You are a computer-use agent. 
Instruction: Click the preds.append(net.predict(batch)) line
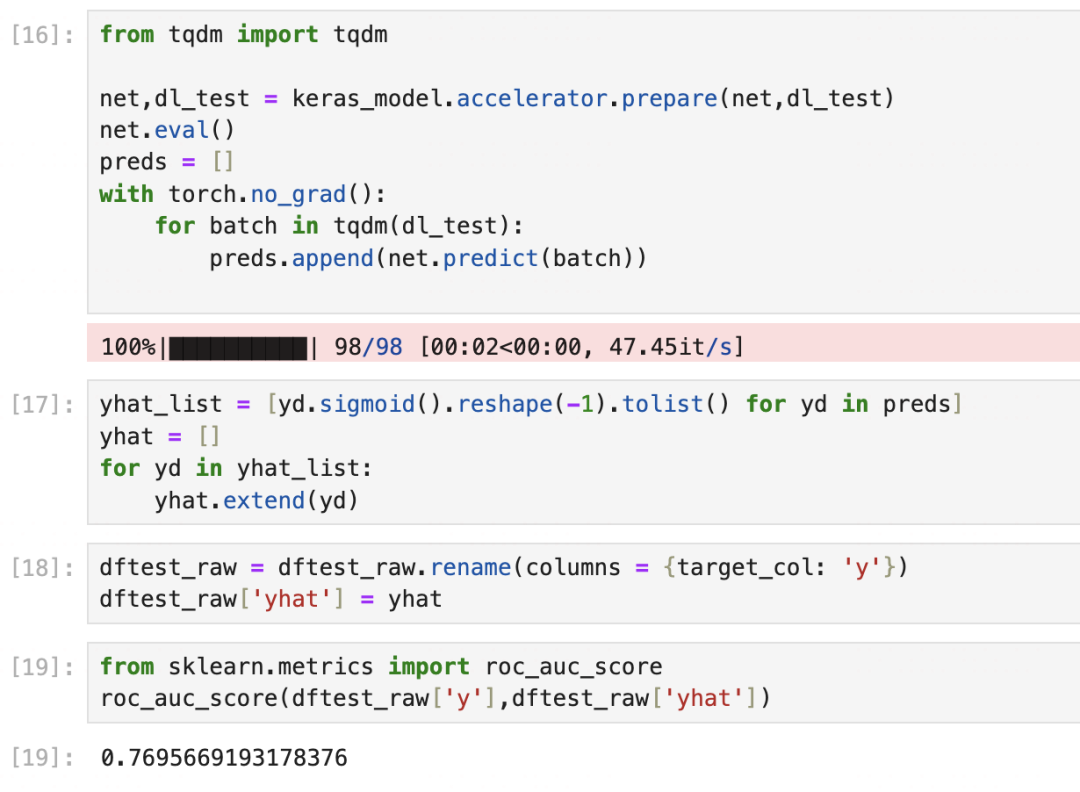tap(428, 258)
